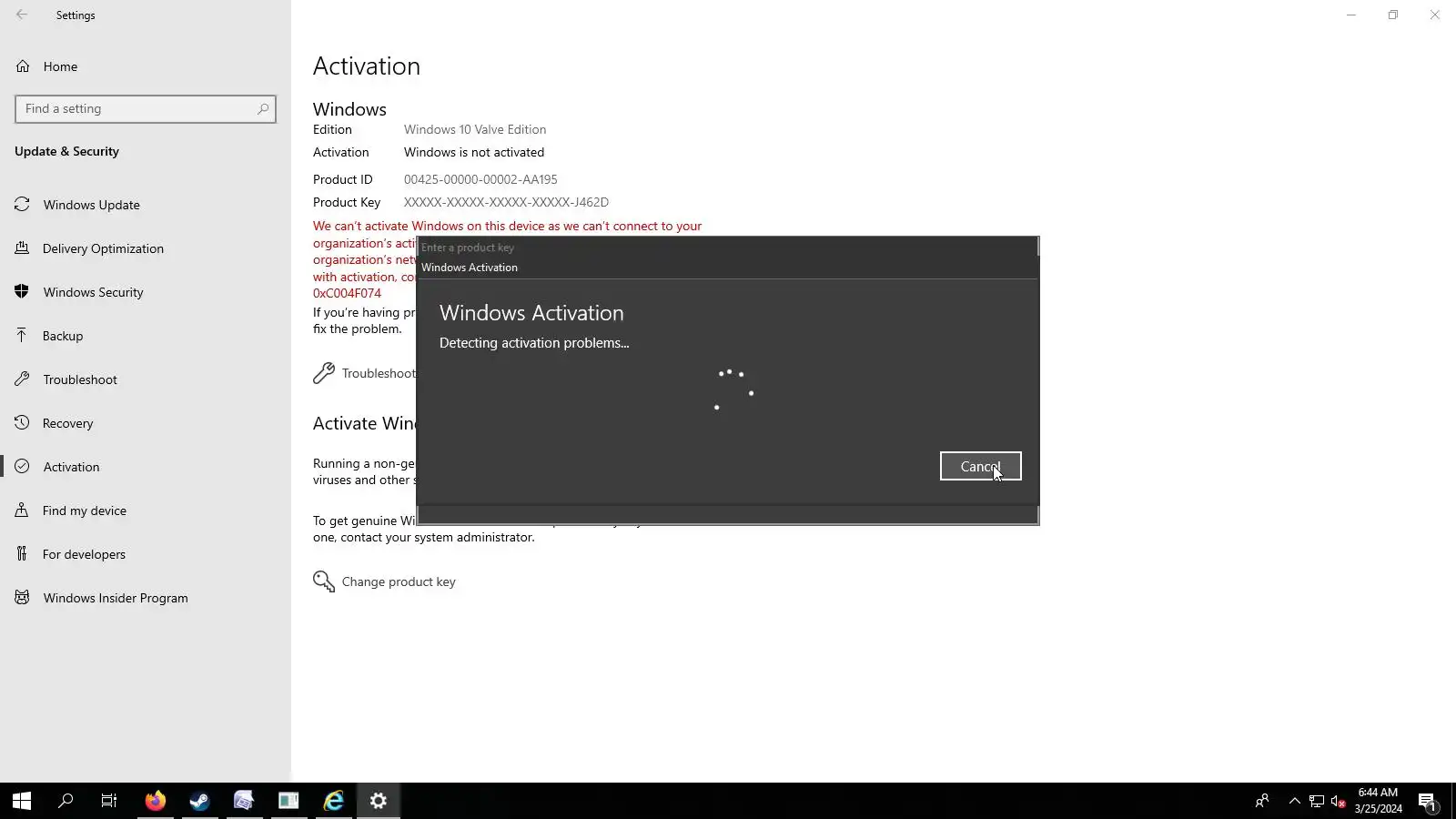The width and height of the screenshot is (1456, 819).
Task: Switch to the Settings gear taskbar app
Action: 379,801
